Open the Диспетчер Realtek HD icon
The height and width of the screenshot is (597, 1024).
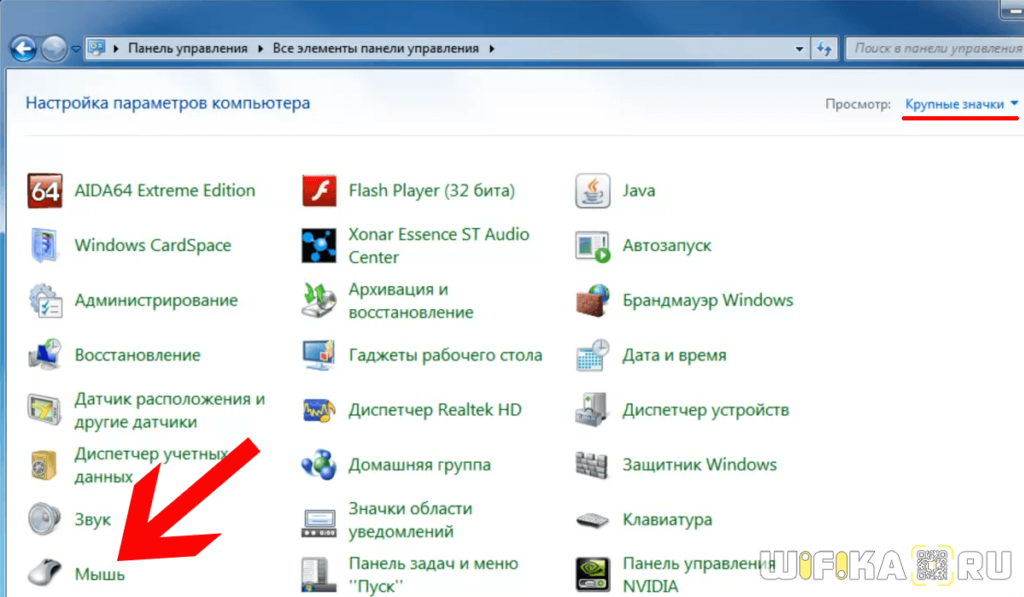click(x=319, y=410)
